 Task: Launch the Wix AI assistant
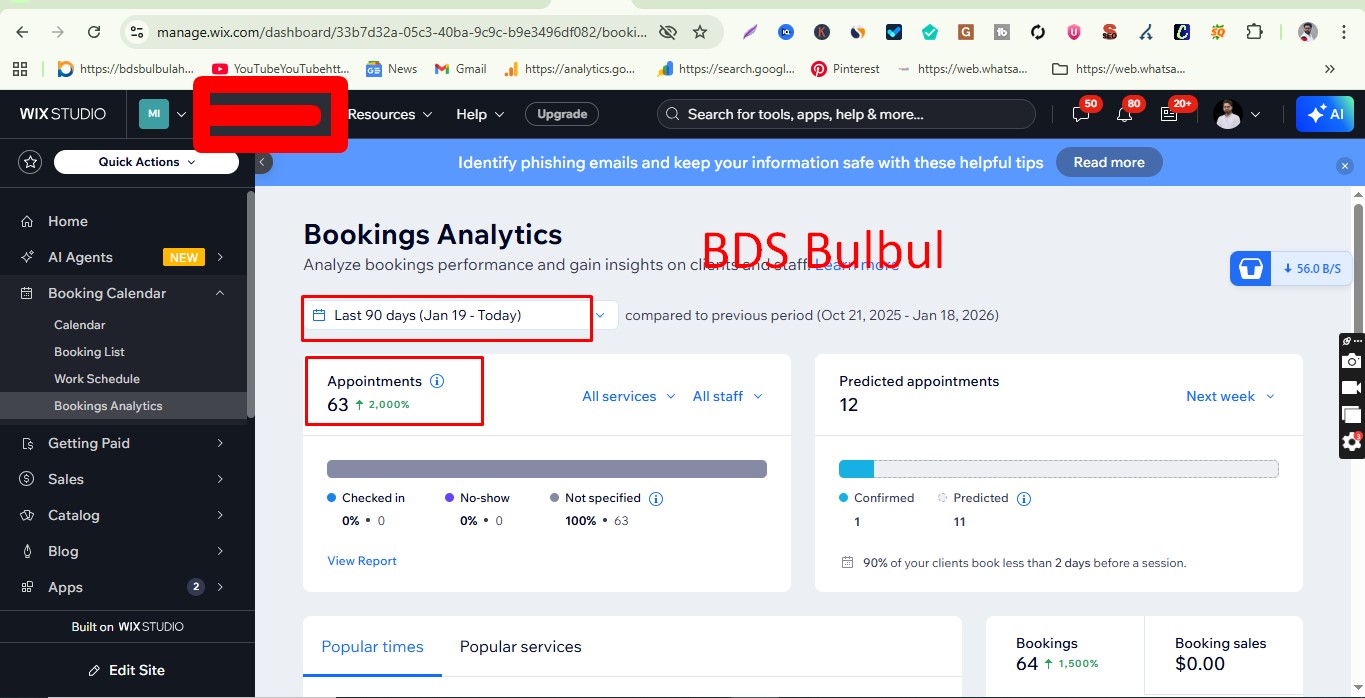click(1324, 113)
